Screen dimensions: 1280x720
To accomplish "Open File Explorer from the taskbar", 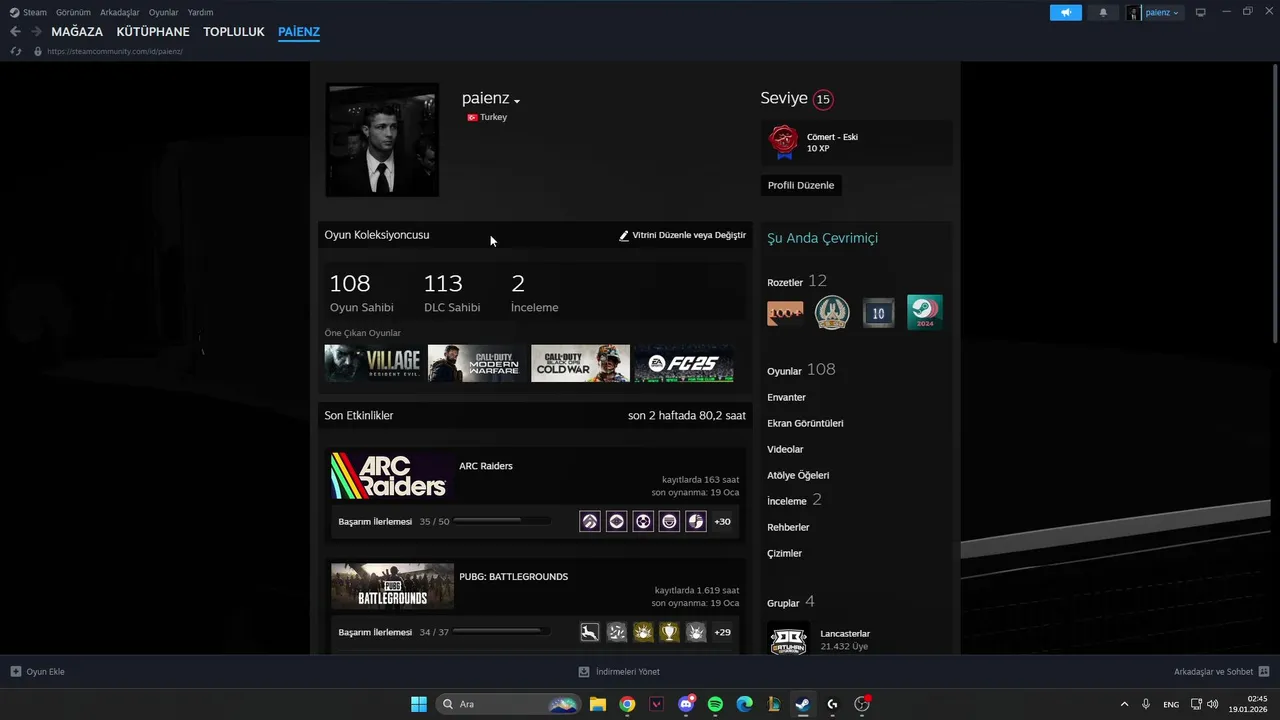I will click(598, 704).
